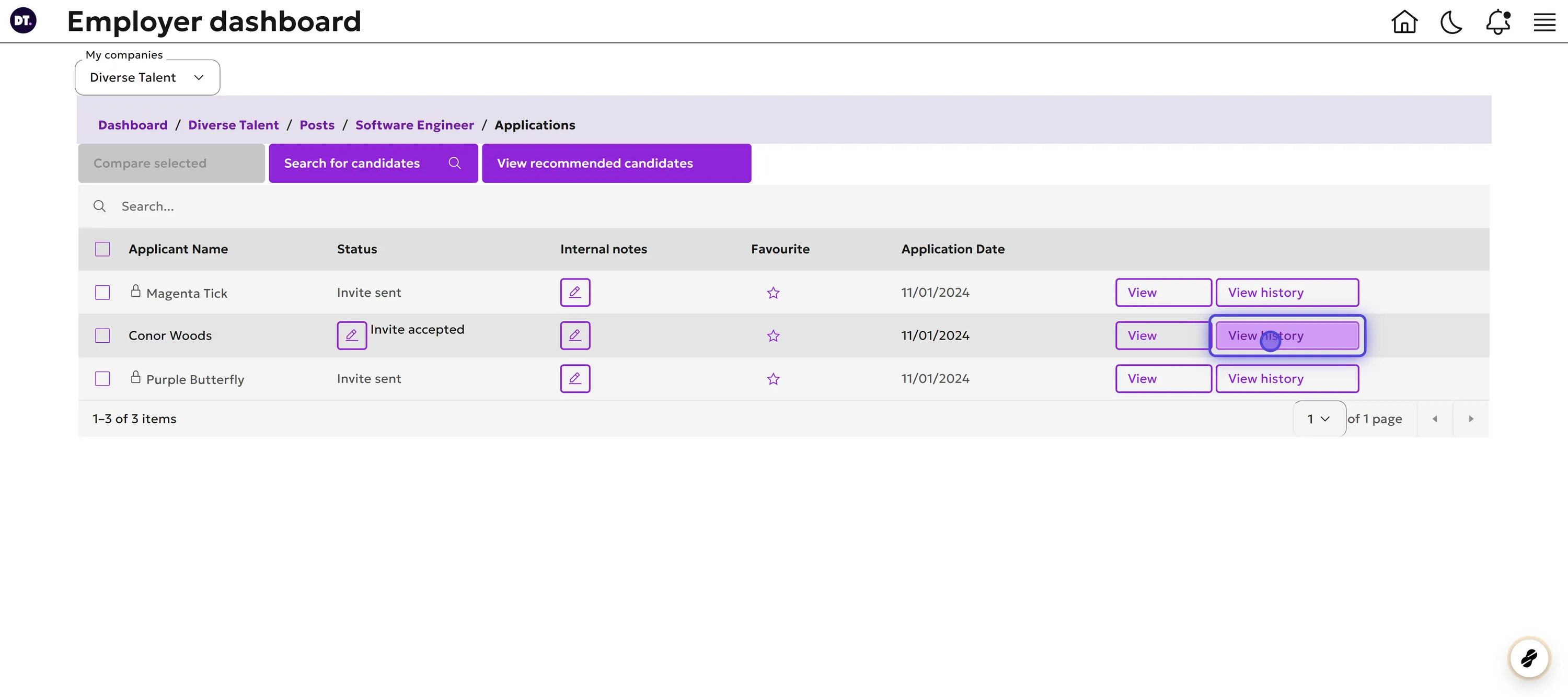The image size is (1568, 697).
Task: View Purple Butterfly's application
Action: 1163,379
